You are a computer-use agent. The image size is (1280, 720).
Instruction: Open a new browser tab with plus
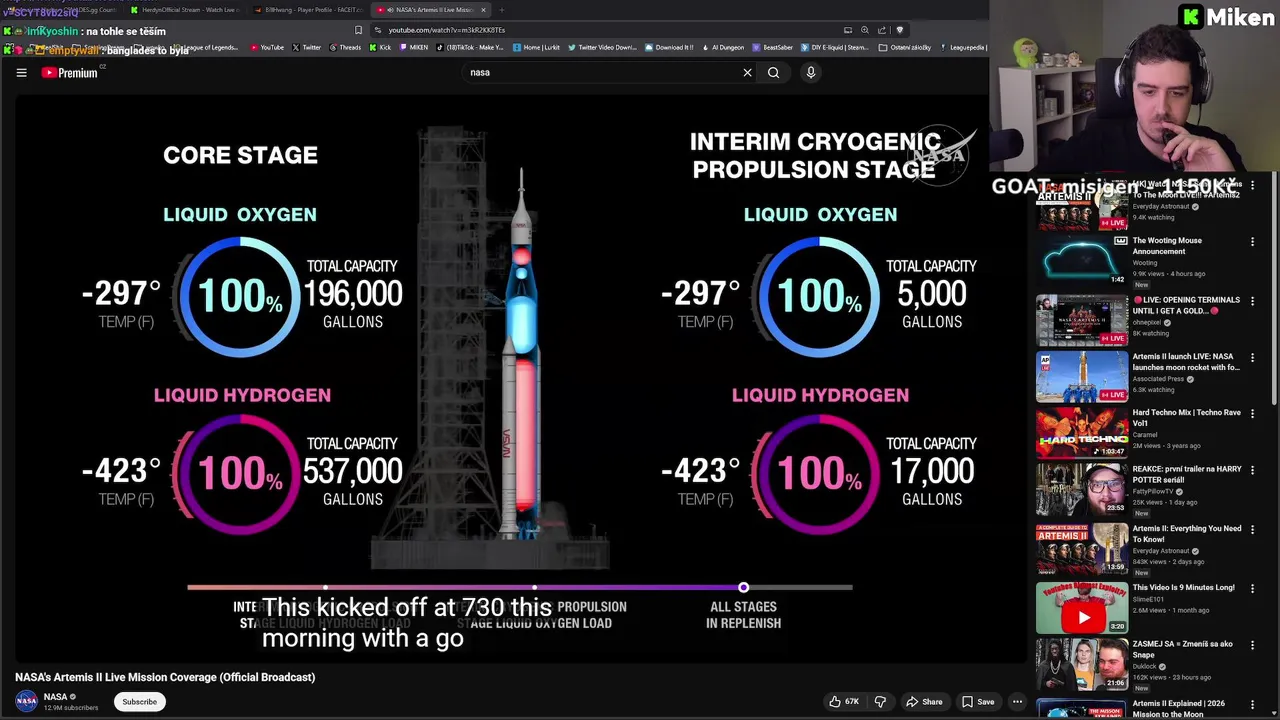502,10
